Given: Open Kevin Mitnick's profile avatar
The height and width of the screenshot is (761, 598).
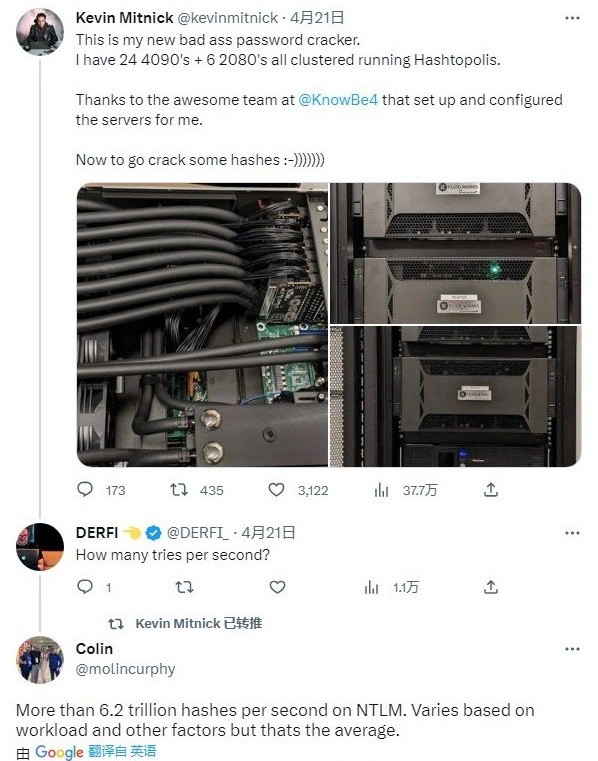Looking at the screenshot, I should (x=40, y=32).
